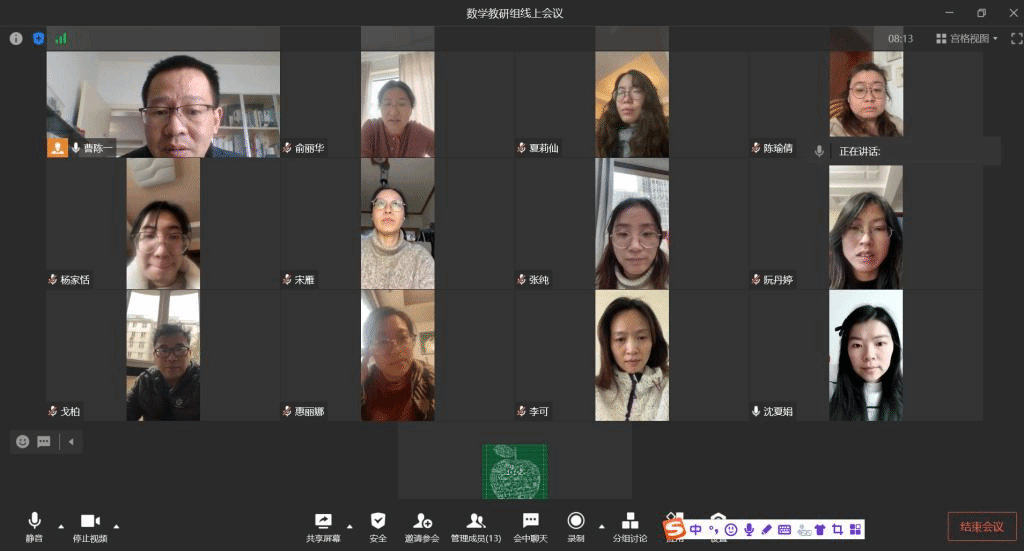
Task: End the meeting via 结束会议
Action: (x=982, y=527)
